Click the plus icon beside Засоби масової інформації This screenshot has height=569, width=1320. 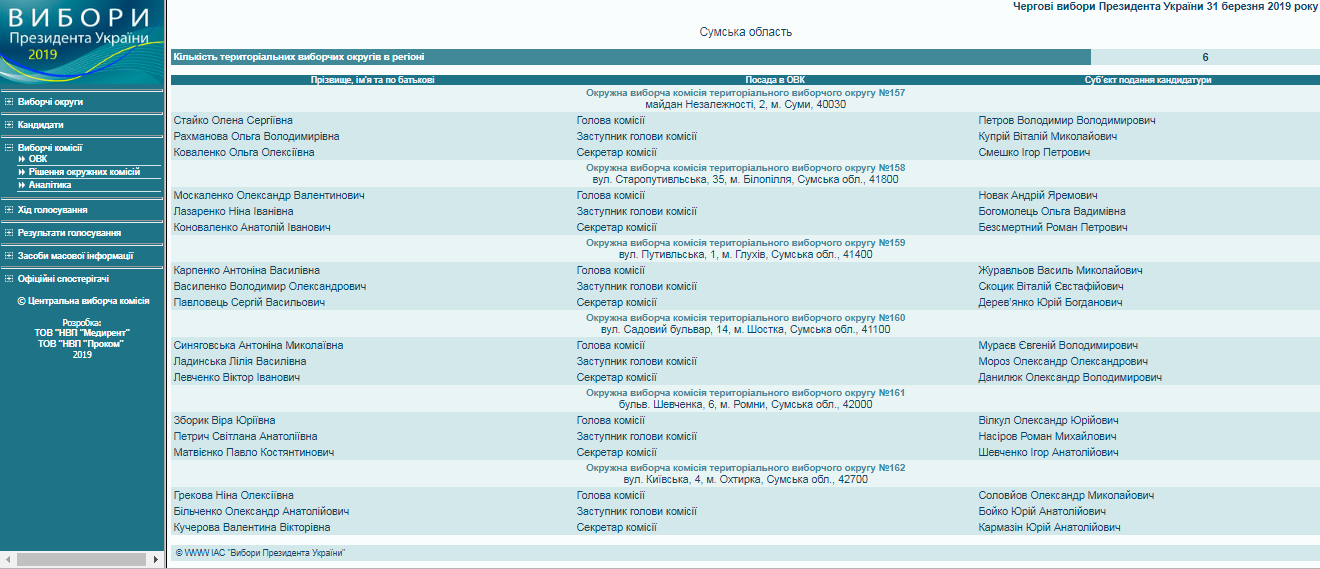9,256
